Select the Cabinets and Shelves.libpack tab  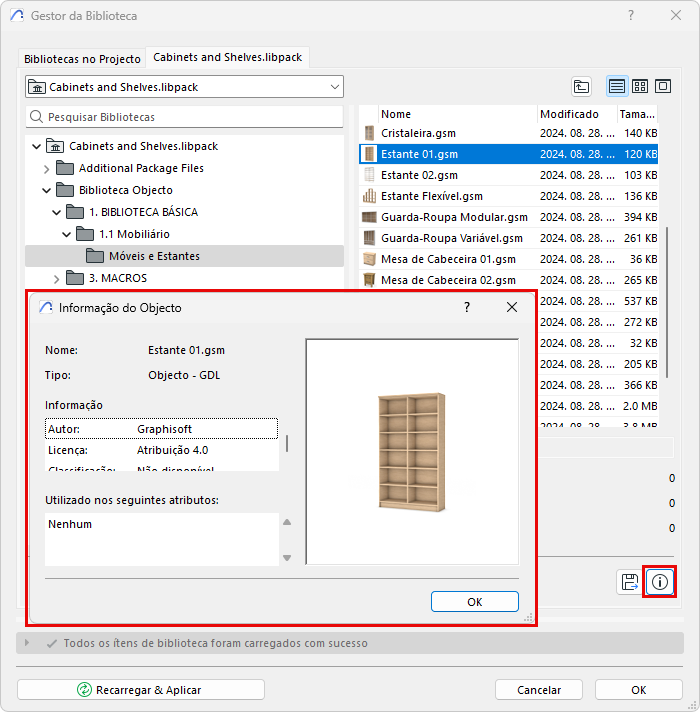tap(227, 57)
